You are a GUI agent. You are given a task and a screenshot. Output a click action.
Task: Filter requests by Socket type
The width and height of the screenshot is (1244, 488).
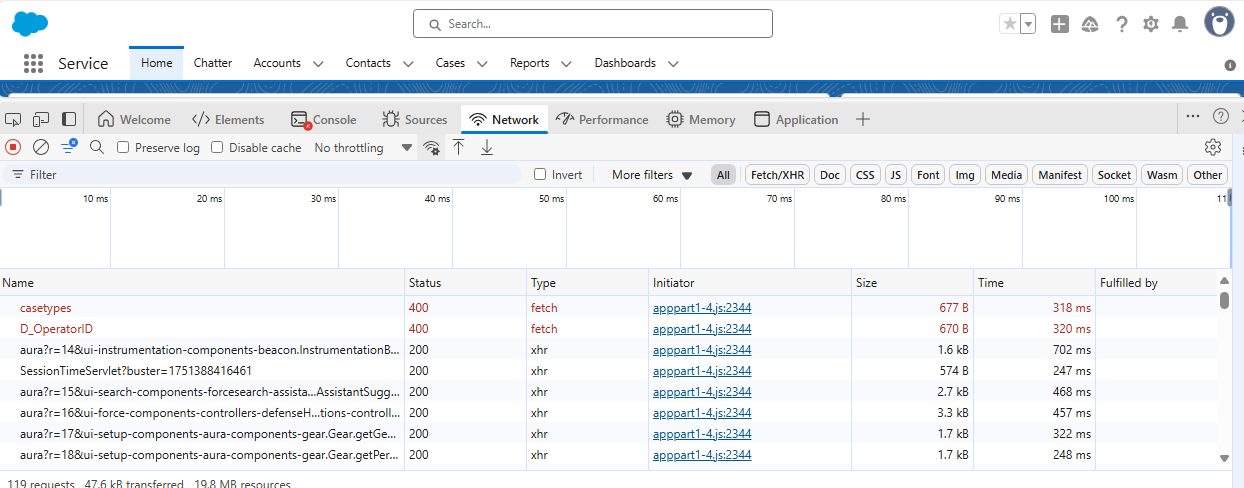tap(1114, 175)
